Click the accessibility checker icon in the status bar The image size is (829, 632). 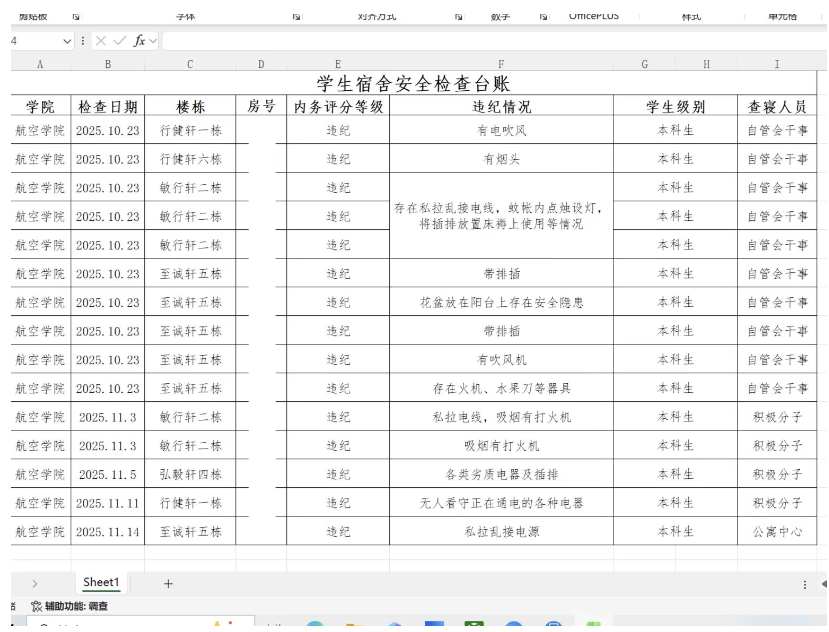click(x=37, y=606)
